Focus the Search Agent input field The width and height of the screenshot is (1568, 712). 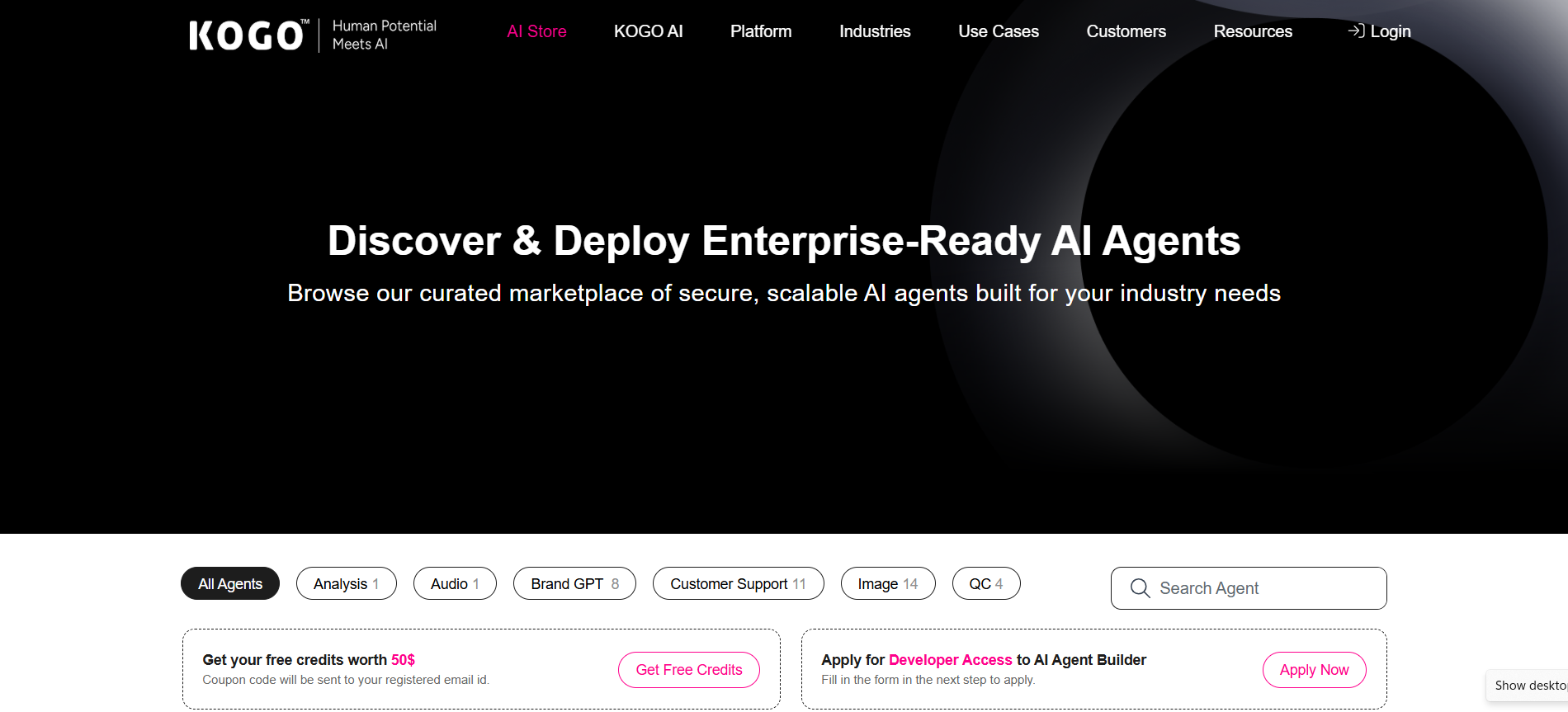[1249, 588]
